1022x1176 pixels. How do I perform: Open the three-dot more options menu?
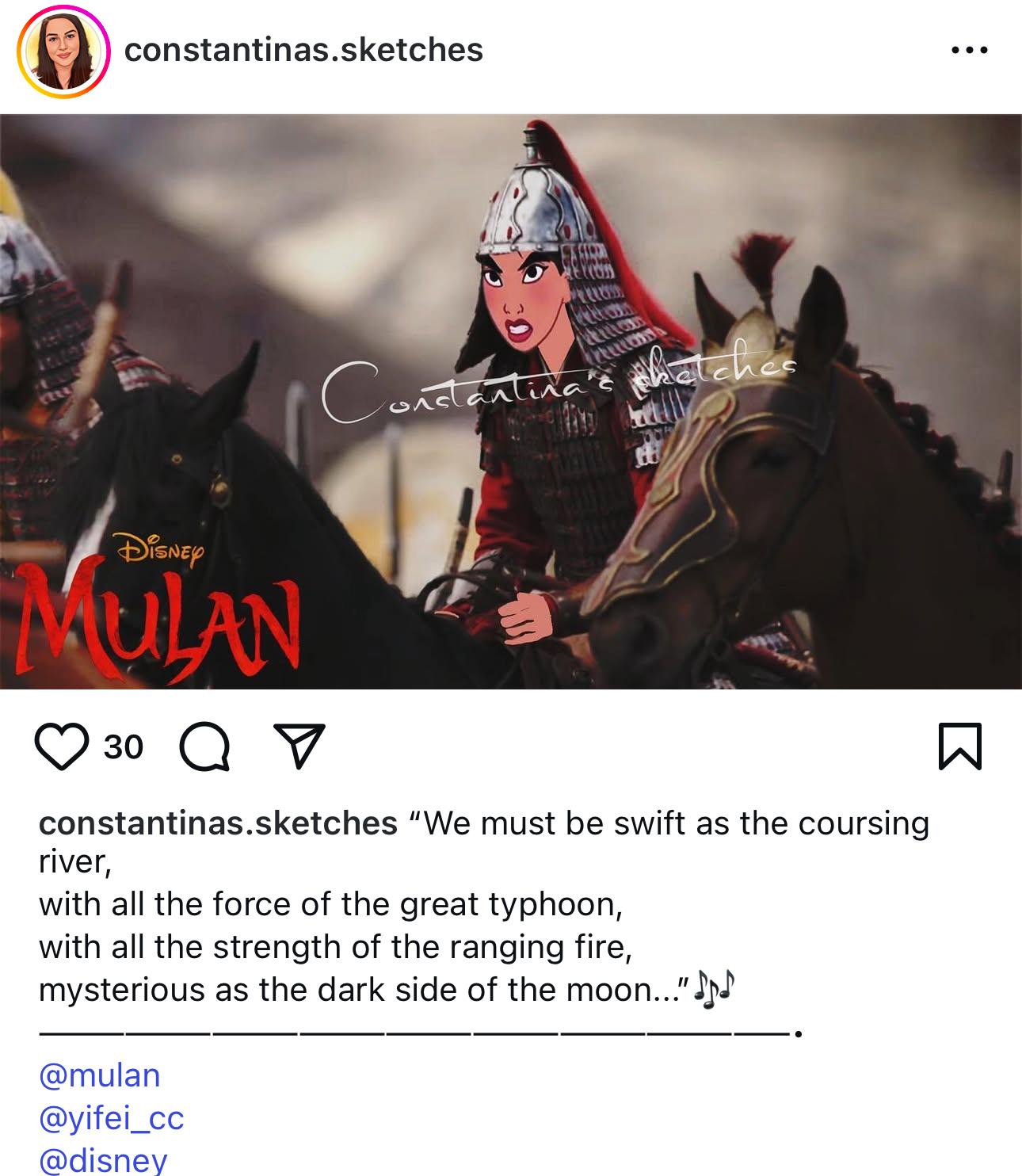click(x=969, y=50)
